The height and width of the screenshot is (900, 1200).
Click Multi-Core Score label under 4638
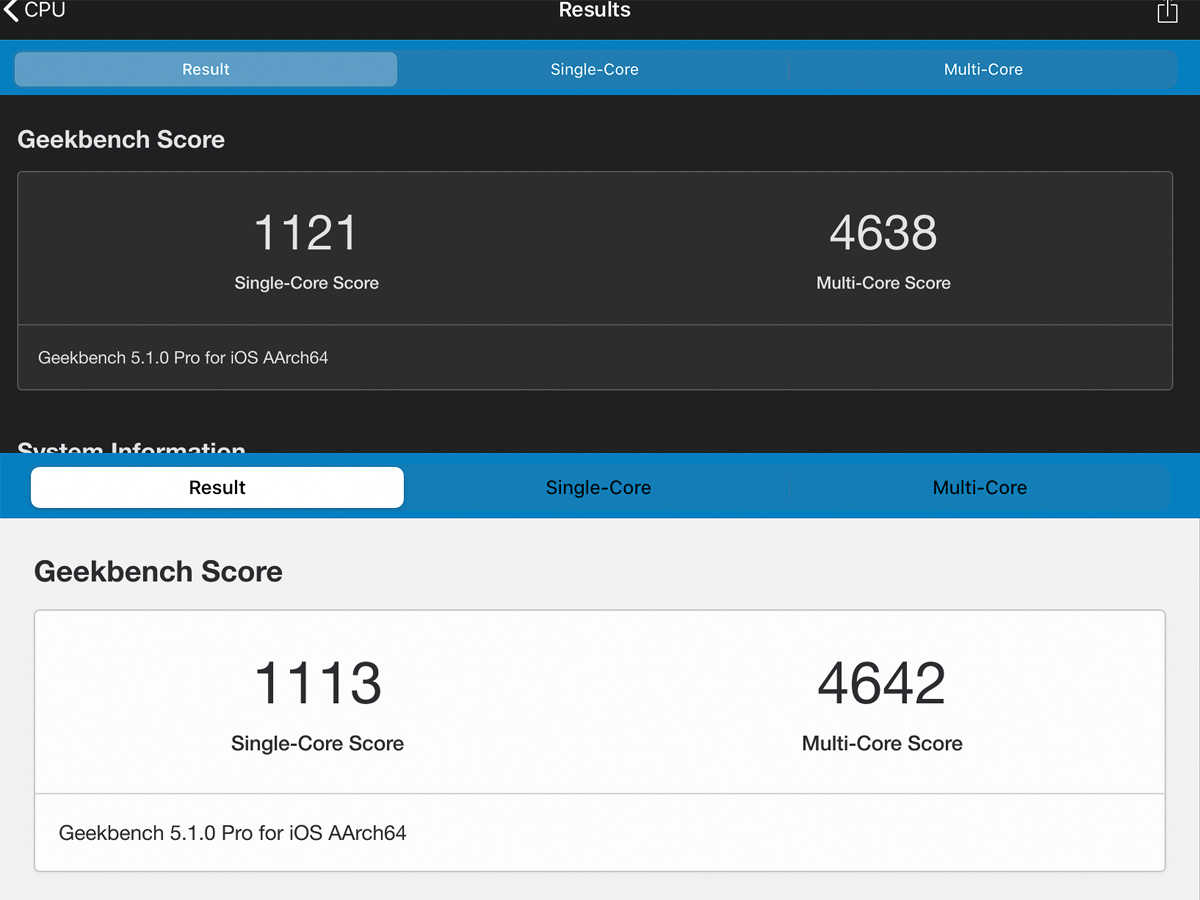click(883, 283)
